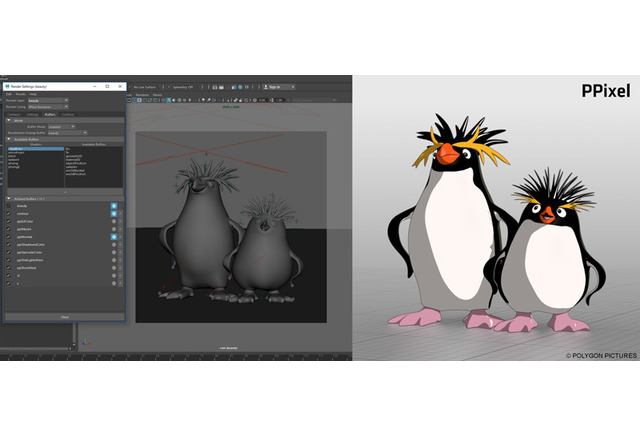
Task: Uncheck the contour buffer checkbox
Action: click(x=9, y=214)
